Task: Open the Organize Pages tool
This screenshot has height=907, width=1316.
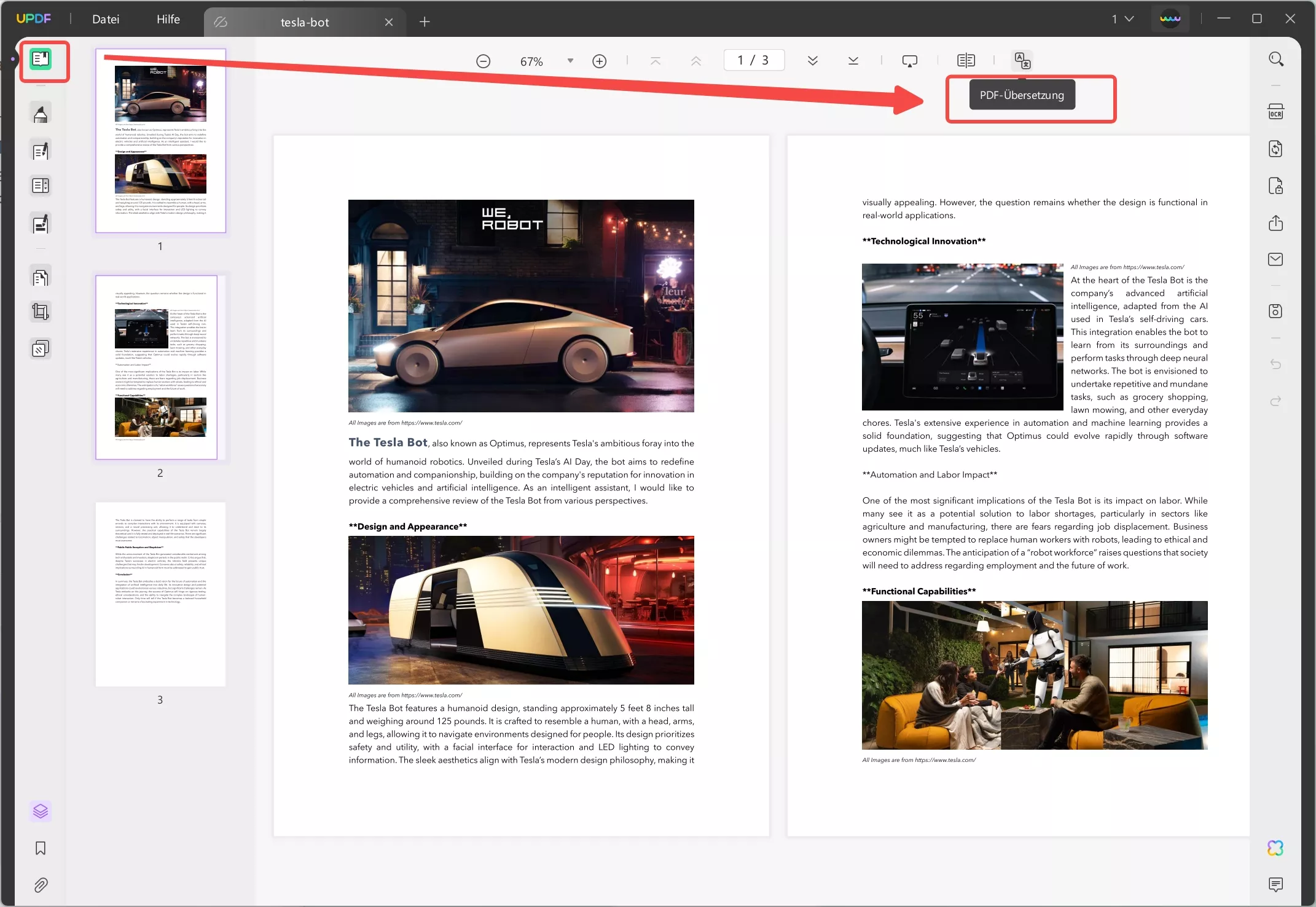Action: tap(41, 278)
